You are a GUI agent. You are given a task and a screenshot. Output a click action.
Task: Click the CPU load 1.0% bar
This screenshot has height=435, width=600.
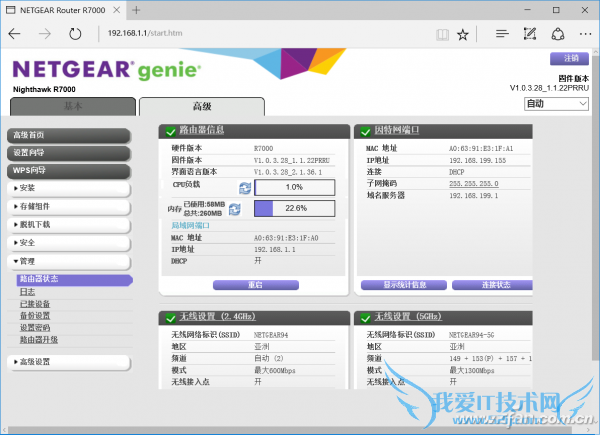pos(295,187)
